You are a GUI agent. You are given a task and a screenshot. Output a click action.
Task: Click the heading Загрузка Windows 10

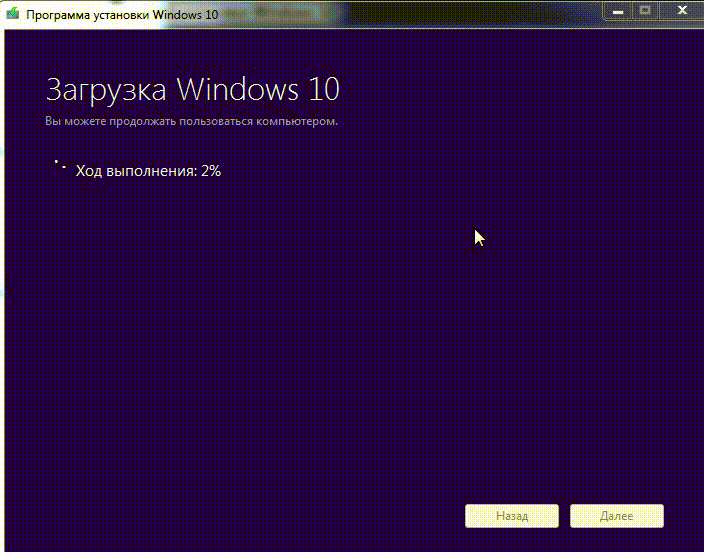193,89
